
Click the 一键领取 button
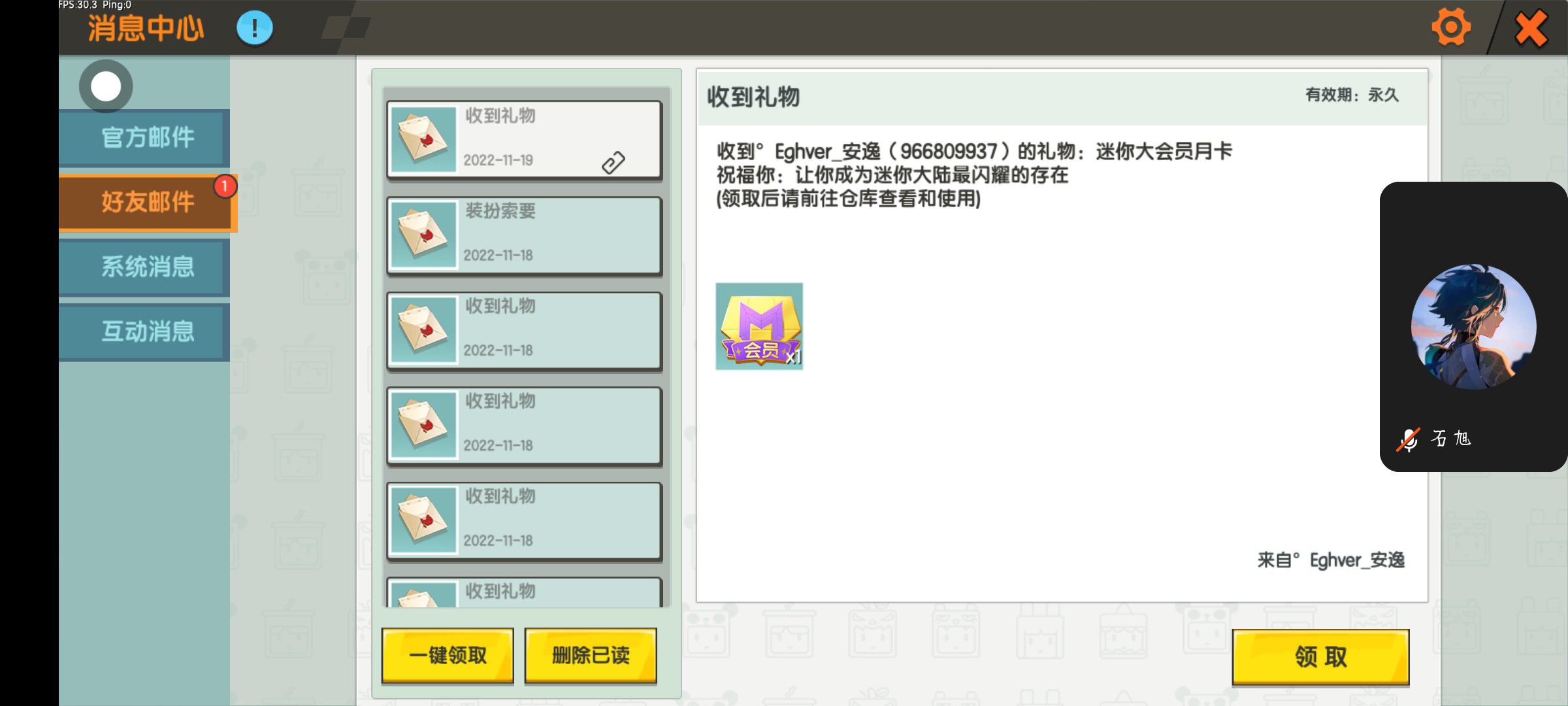(x=448, y=656)
